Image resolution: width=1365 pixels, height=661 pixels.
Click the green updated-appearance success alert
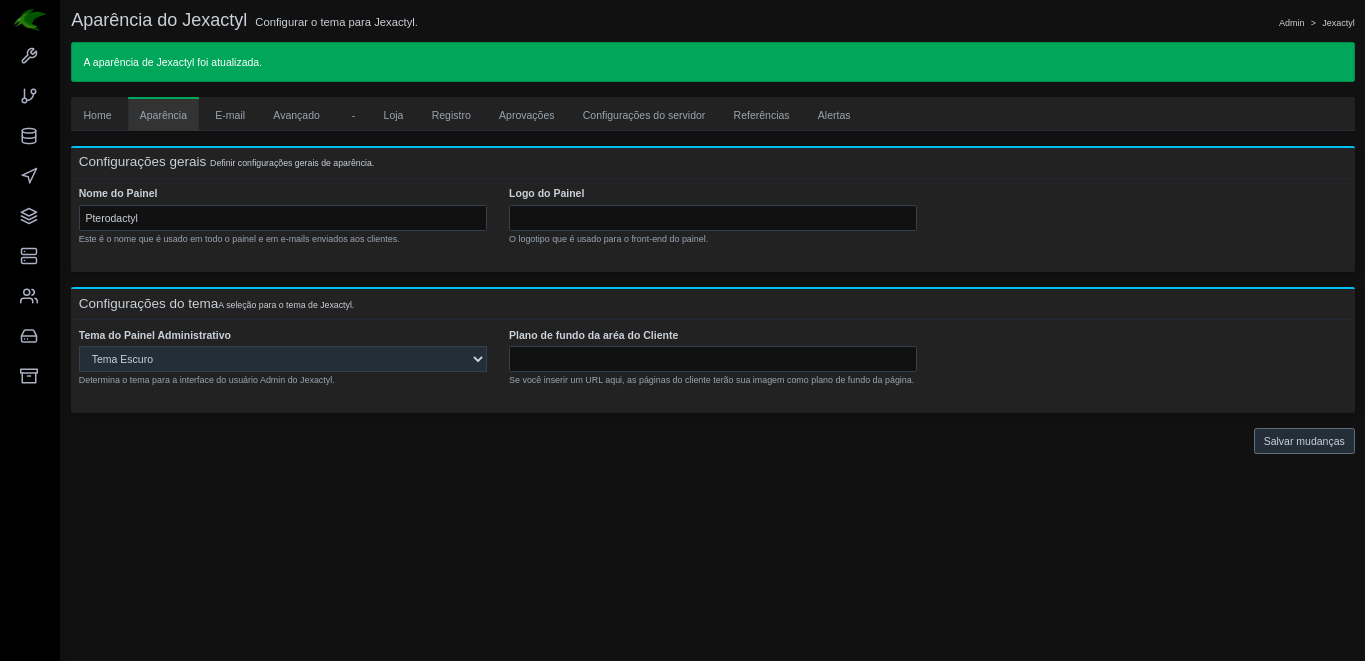[x=713, y=62]
